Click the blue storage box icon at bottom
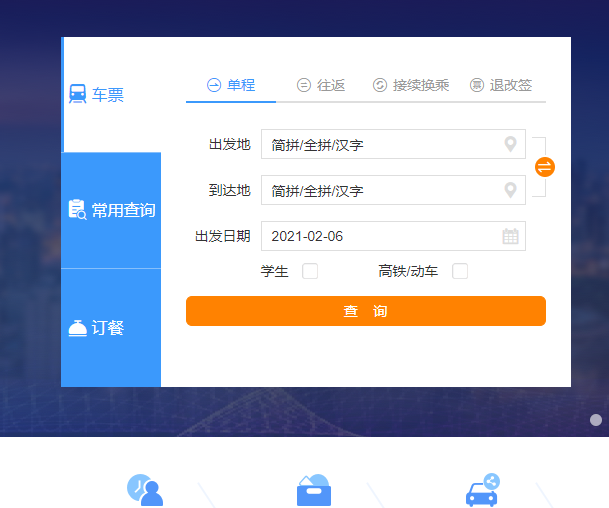The width and height of the screenshot is (609, 508). point(314,490)
